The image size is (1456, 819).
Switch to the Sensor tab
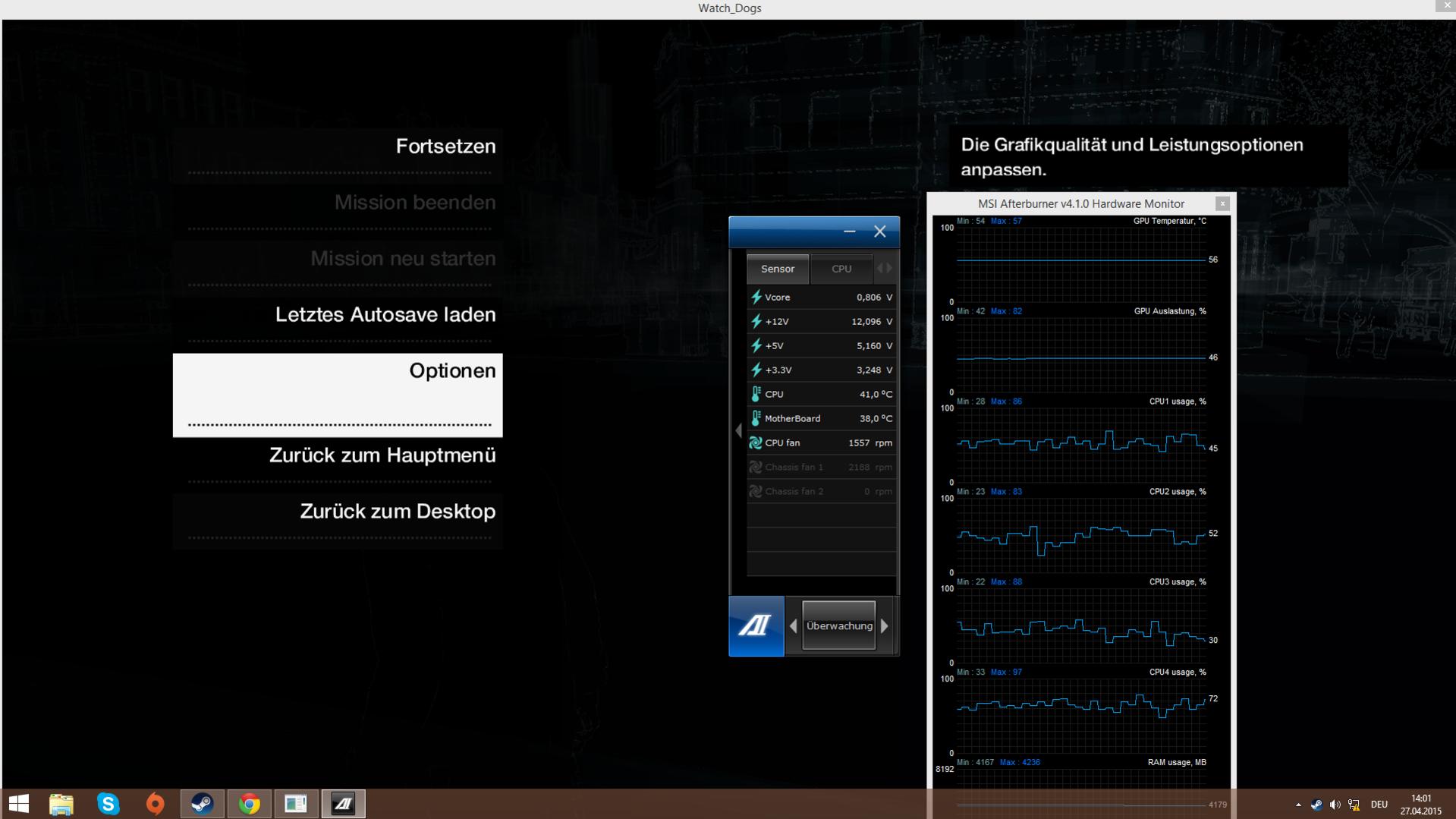click(778, 269)
